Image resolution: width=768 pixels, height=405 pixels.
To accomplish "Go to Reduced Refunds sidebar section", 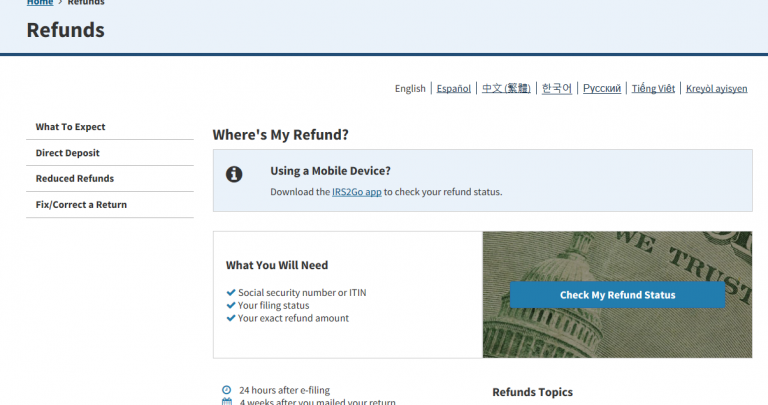I will 74,179.
